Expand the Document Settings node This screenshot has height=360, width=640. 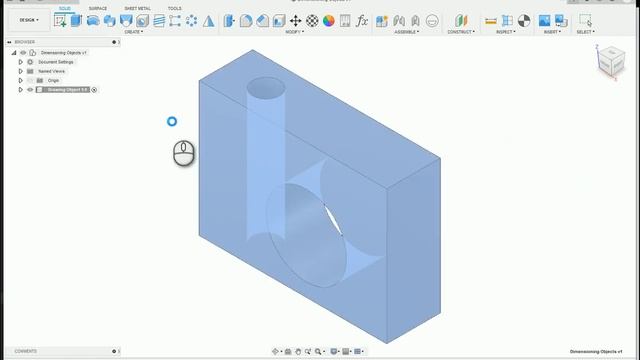pos(20,62)
